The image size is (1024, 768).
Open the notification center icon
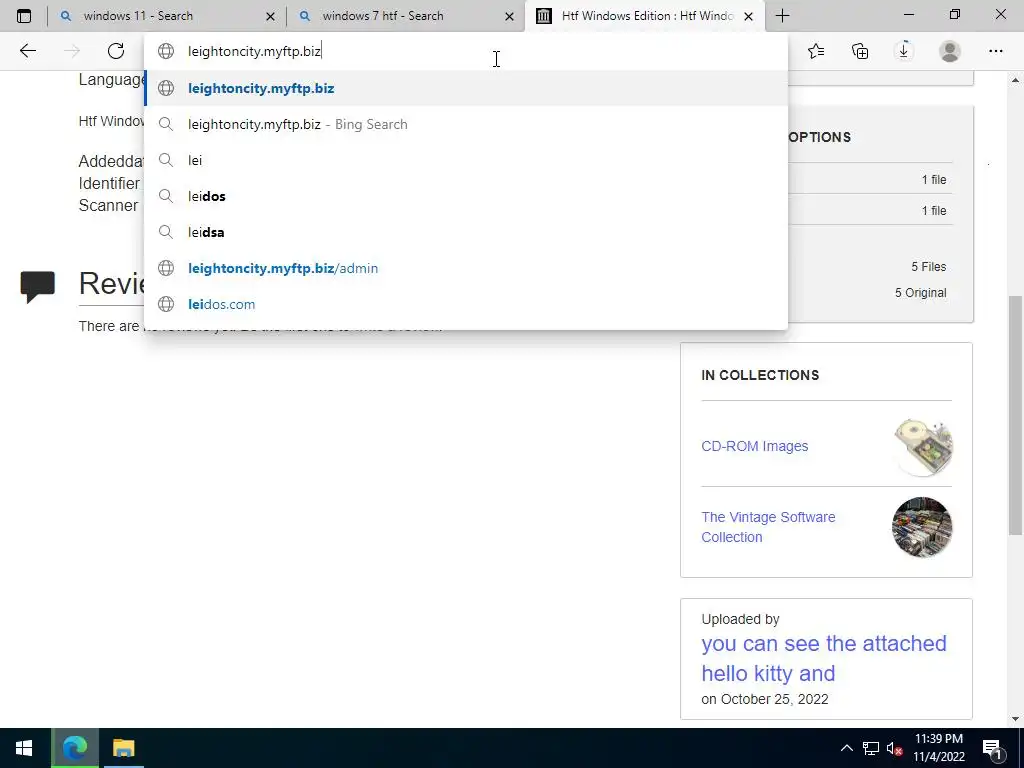pyautogui.click(x=992, y=749)
